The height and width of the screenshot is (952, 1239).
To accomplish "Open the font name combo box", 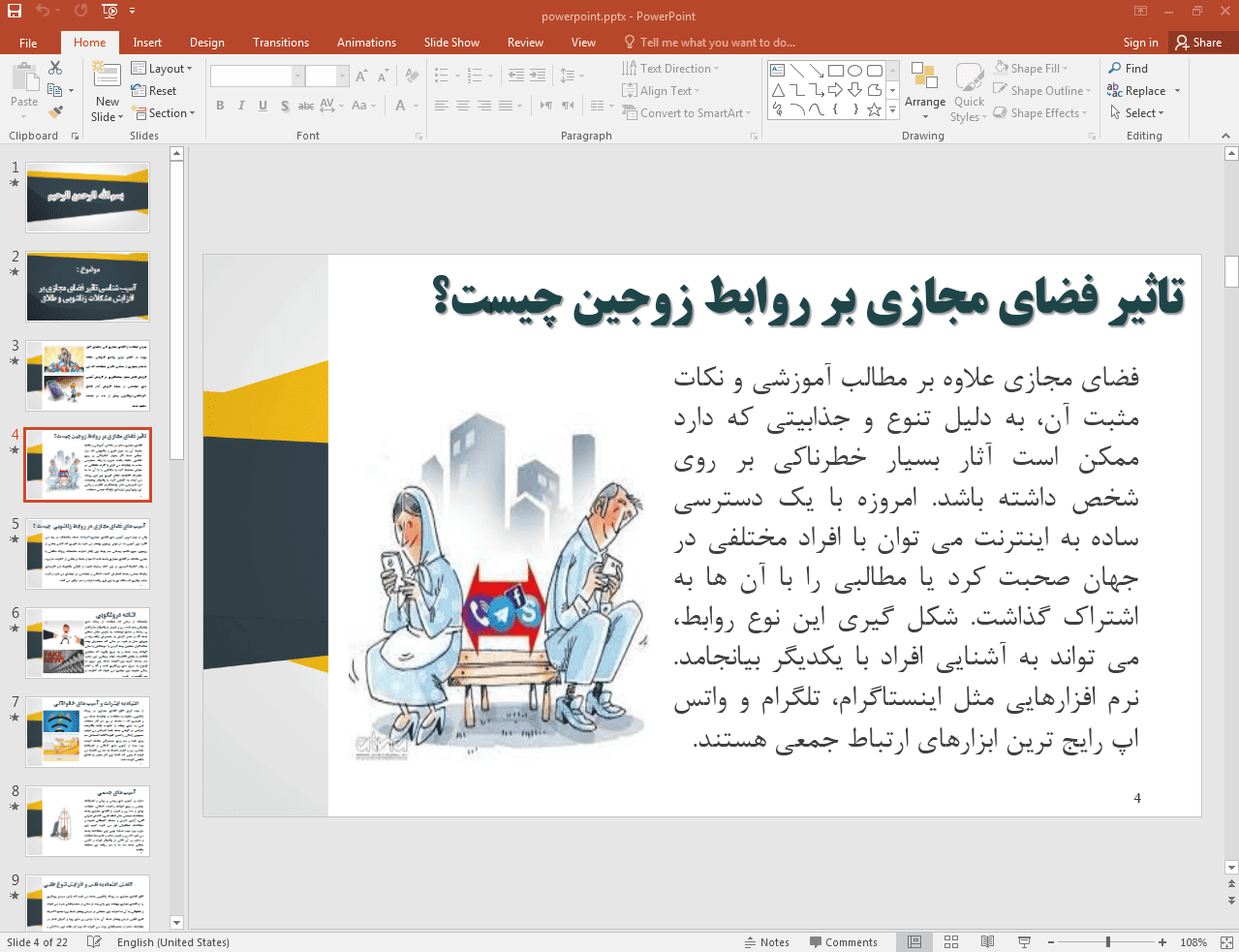I will point(258,76).
